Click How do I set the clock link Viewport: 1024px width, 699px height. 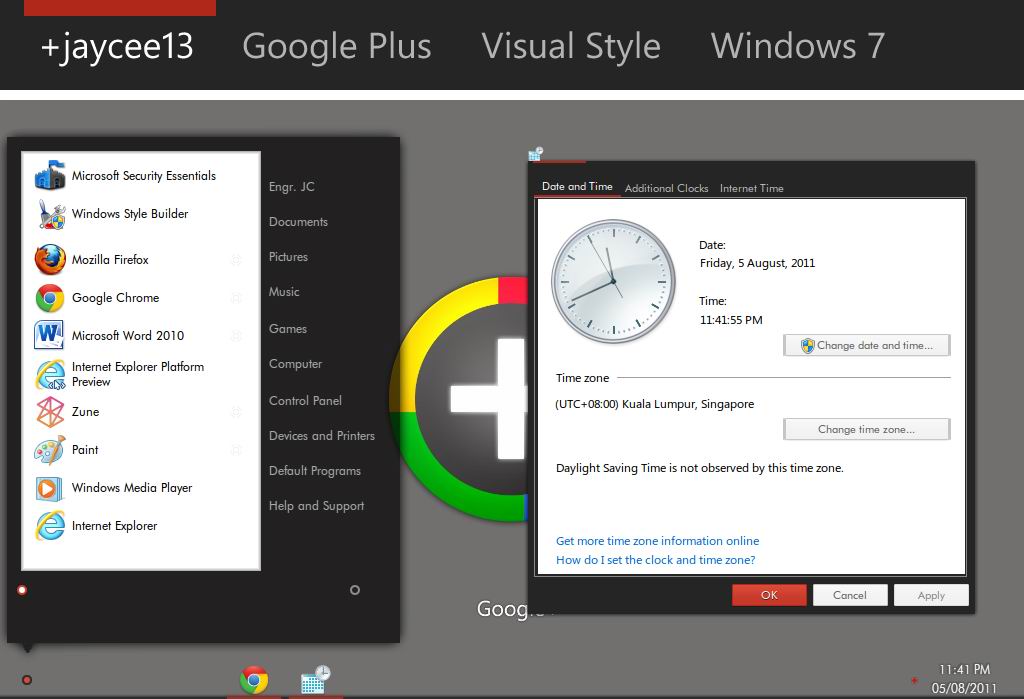point(656,560)
